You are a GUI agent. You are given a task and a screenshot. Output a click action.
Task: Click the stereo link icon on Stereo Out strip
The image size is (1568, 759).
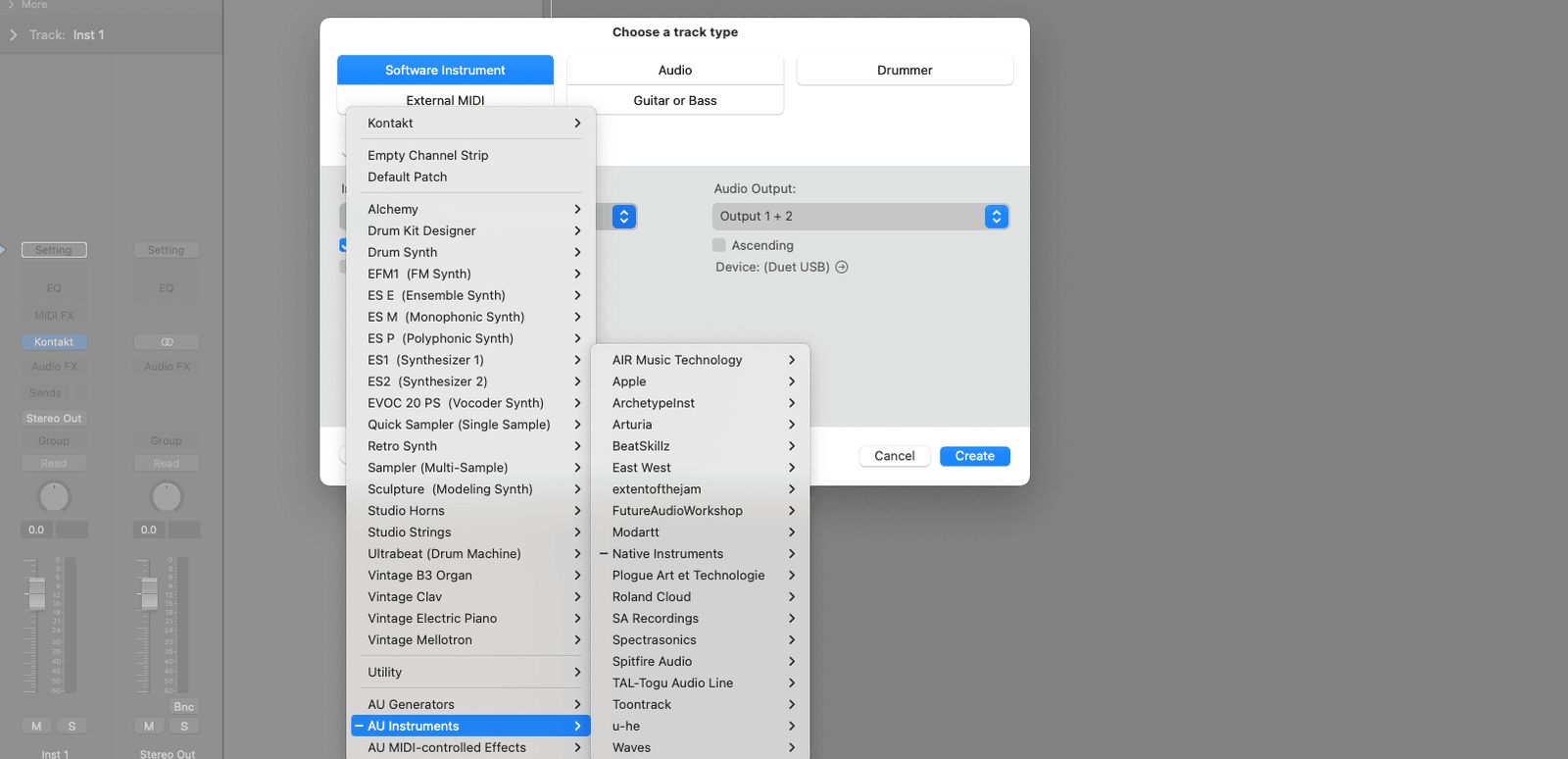click(x=167, y=342)
